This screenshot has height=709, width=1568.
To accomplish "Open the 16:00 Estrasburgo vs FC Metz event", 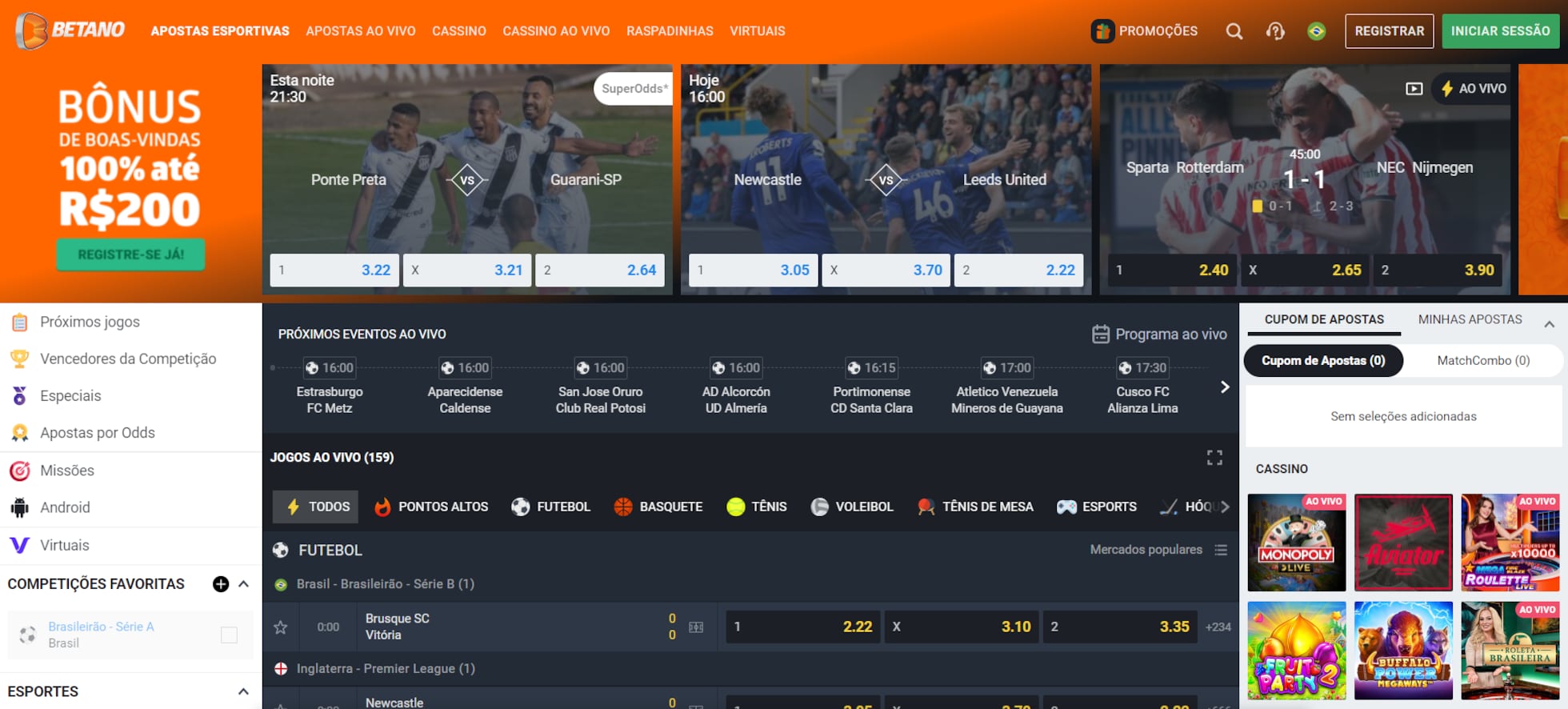I will point(330,387).
